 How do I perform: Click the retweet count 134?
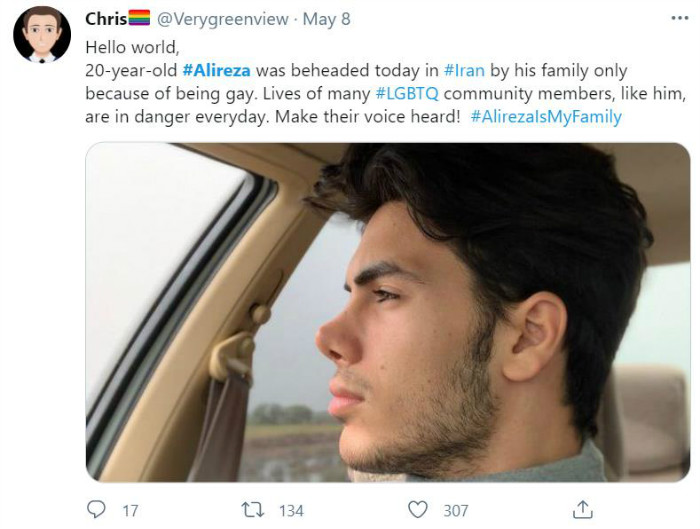pyautogui.click(x=291, y=511)
